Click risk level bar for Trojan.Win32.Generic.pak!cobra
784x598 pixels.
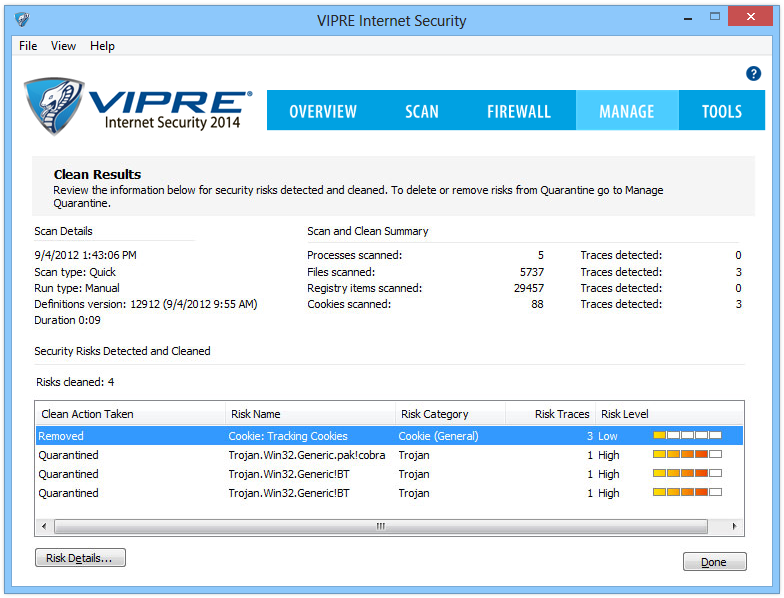click(x=687, y=455)
